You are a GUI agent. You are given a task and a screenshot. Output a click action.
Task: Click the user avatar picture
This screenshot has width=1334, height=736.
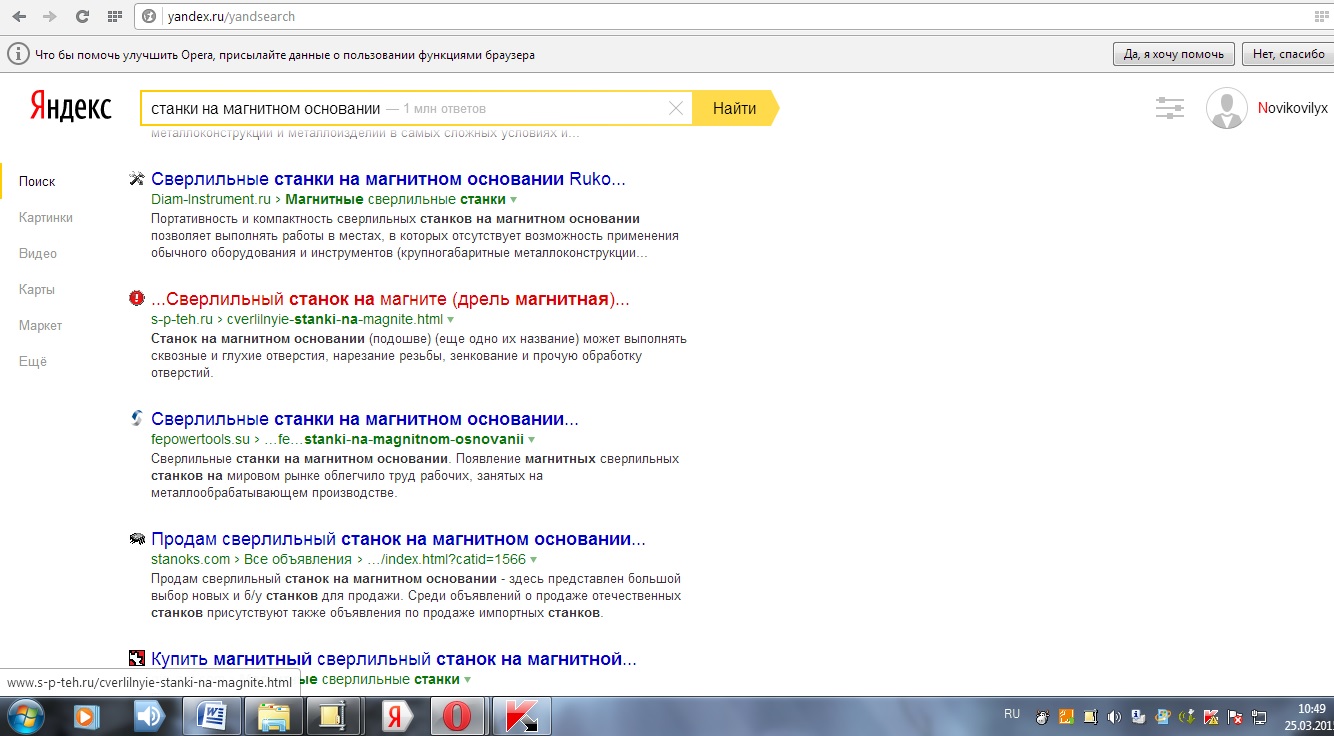coord(1227,108)
